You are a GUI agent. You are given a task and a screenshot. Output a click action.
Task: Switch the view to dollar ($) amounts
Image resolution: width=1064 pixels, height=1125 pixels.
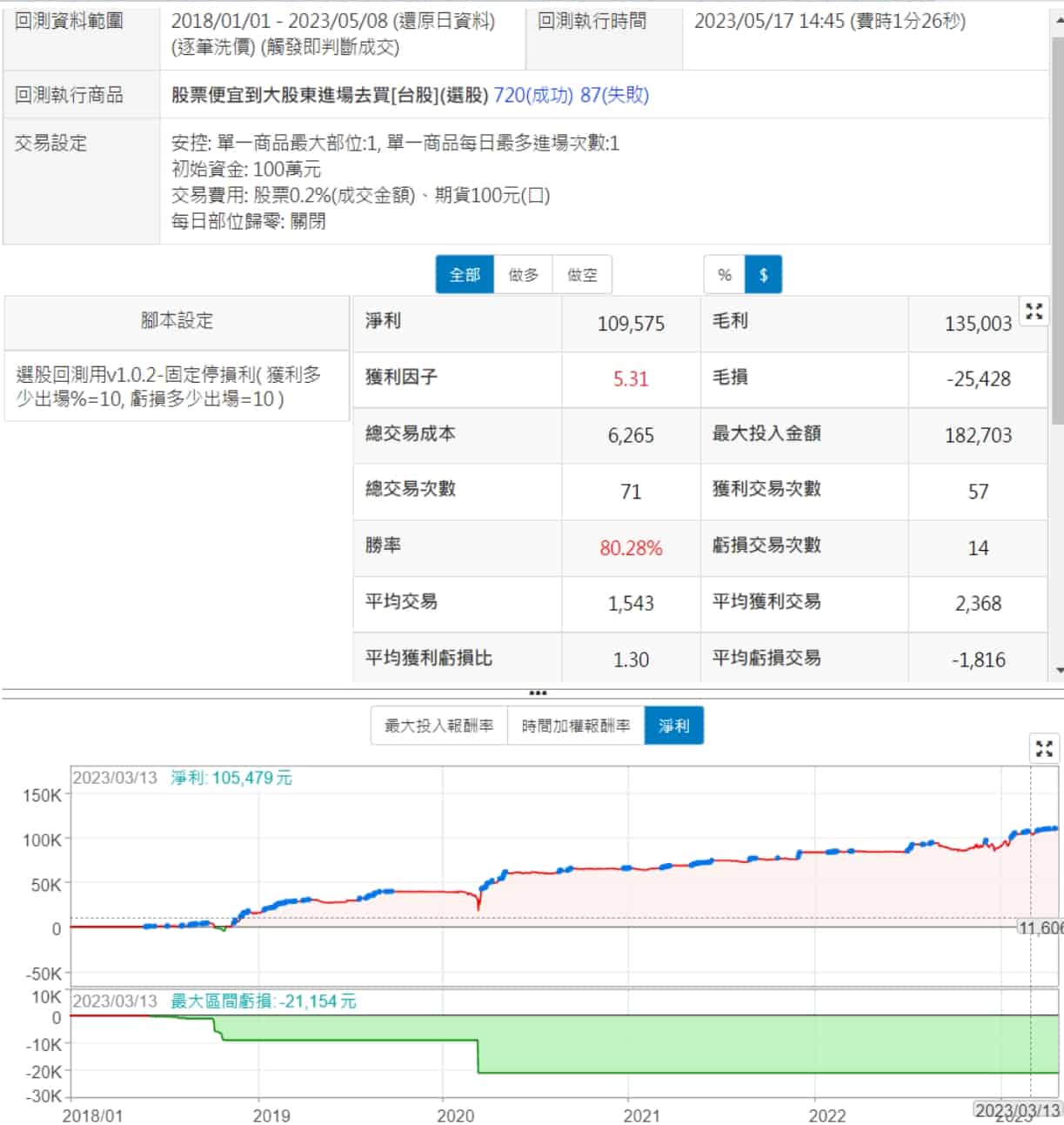click(763, 275)
